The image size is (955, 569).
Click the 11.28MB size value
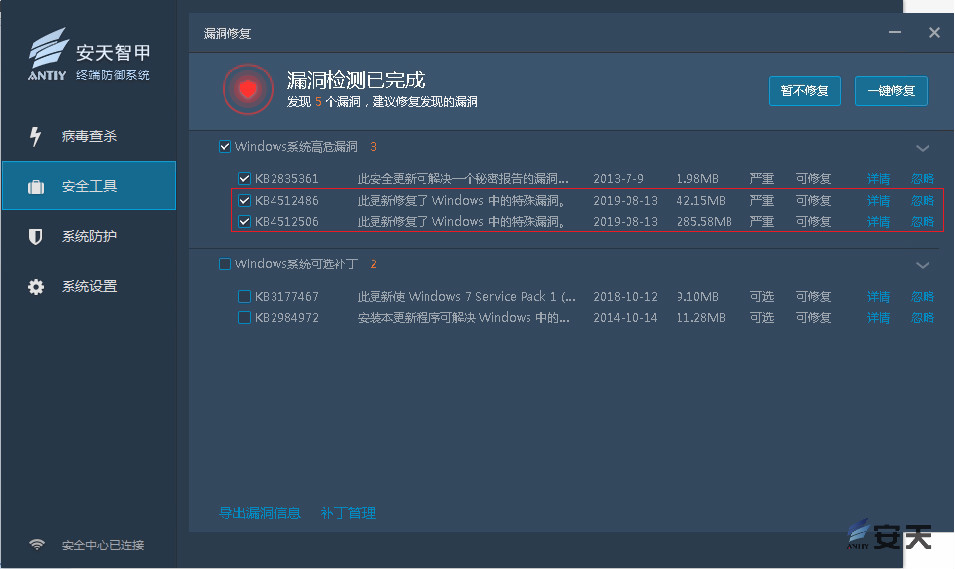(701, 317)
